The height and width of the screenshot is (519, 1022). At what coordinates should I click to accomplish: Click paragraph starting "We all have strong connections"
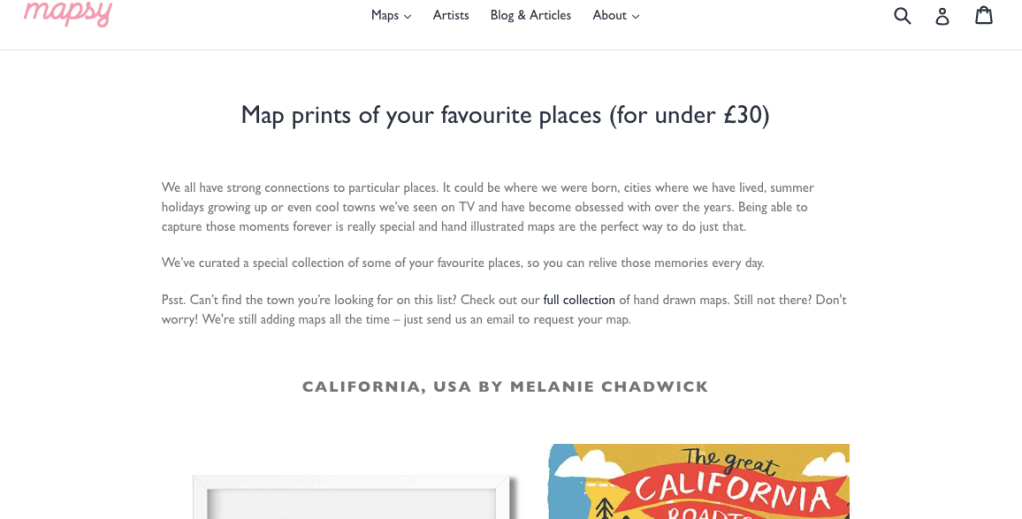(490, 206)
